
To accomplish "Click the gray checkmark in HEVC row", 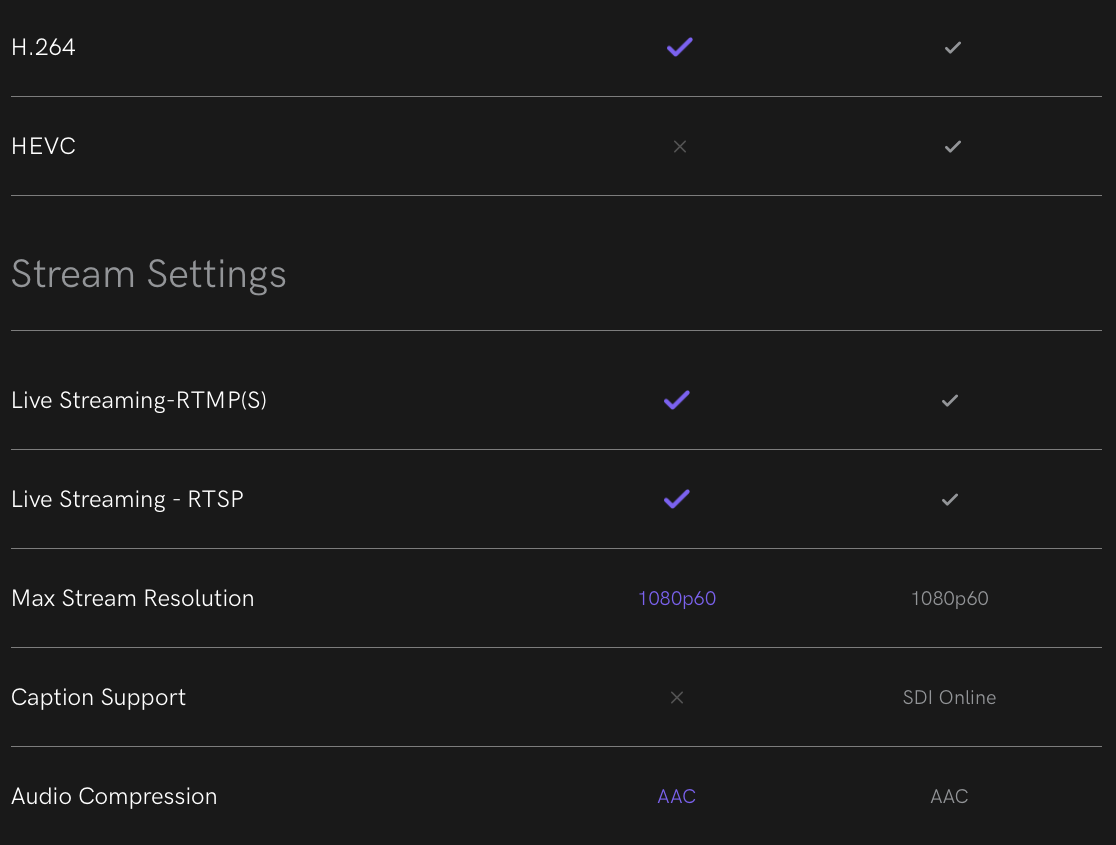I will point(952,147).
